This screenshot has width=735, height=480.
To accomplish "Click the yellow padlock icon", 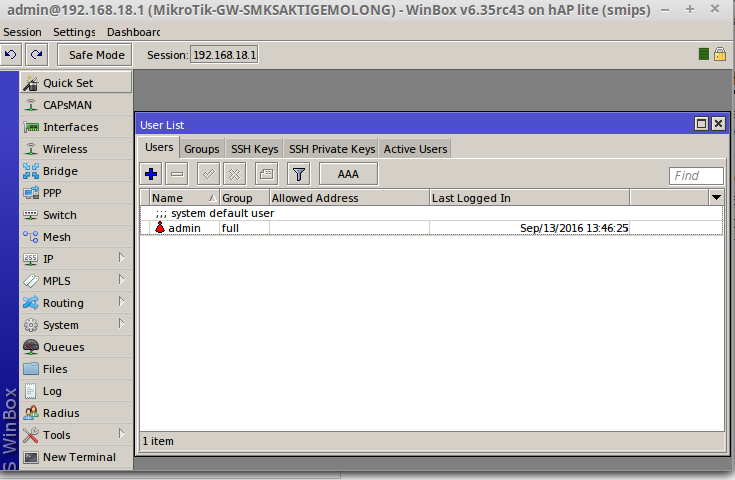I will 720,54.
